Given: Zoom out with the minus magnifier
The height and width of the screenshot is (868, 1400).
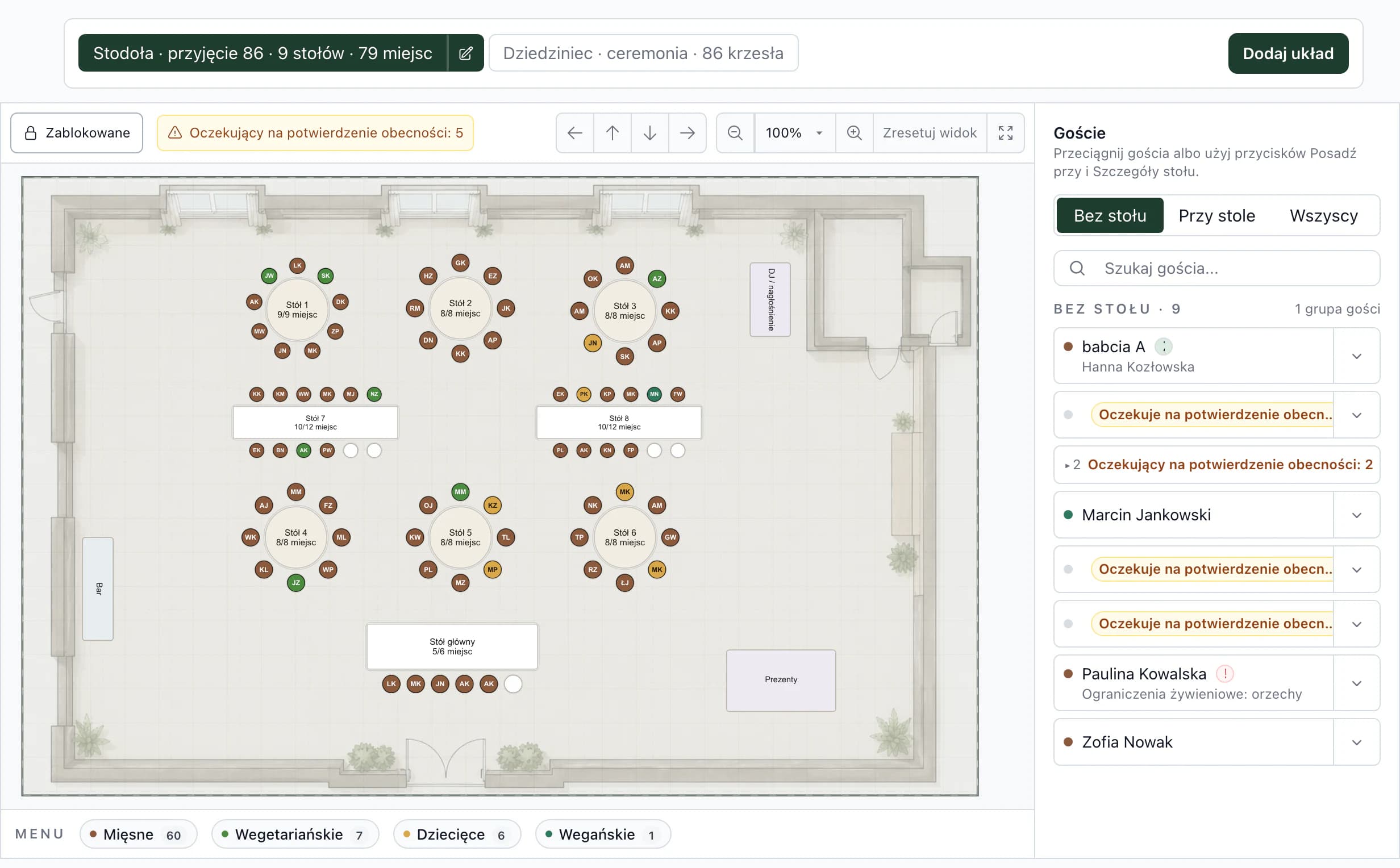Looking at the screenshot, I should (x=735, y=132).
